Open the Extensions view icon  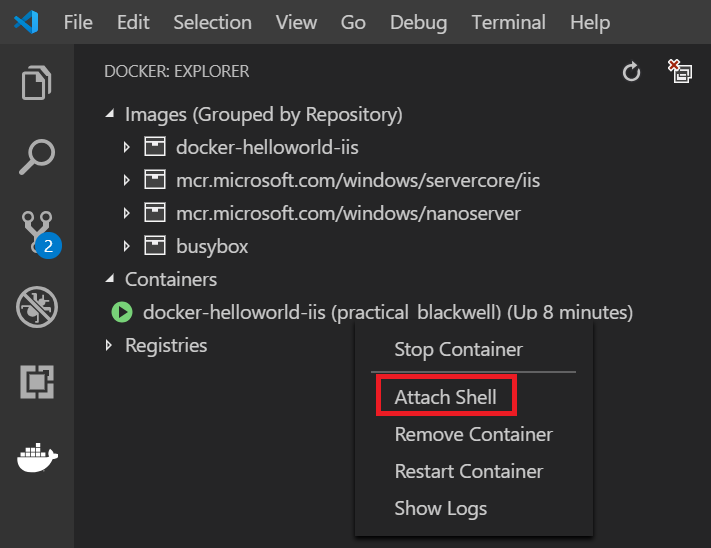click(x=37, y=382)
